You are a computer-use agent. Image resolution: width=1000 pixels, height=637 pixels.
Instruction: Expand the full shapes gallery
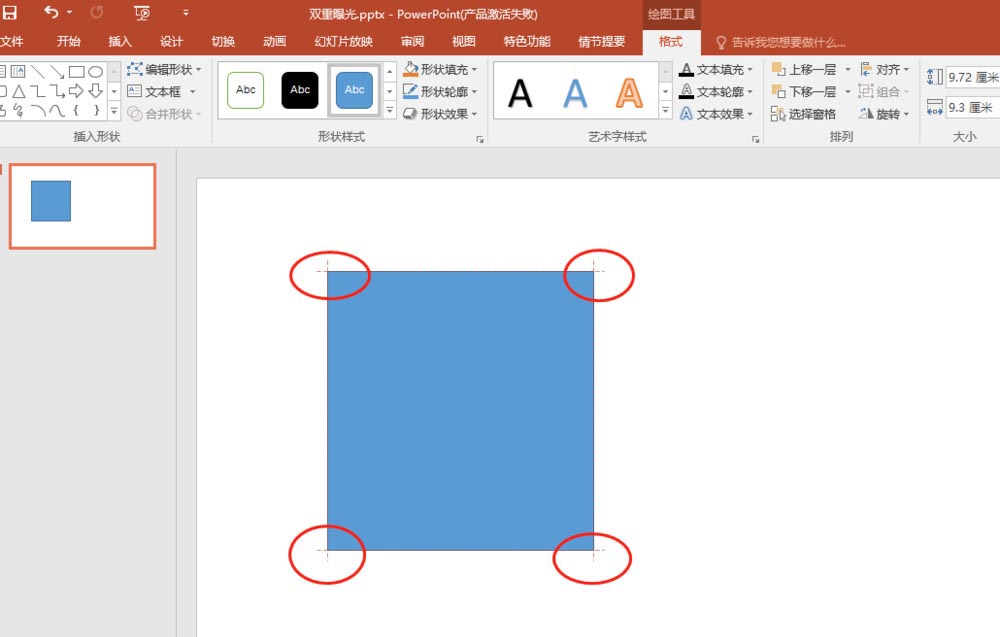114,112
